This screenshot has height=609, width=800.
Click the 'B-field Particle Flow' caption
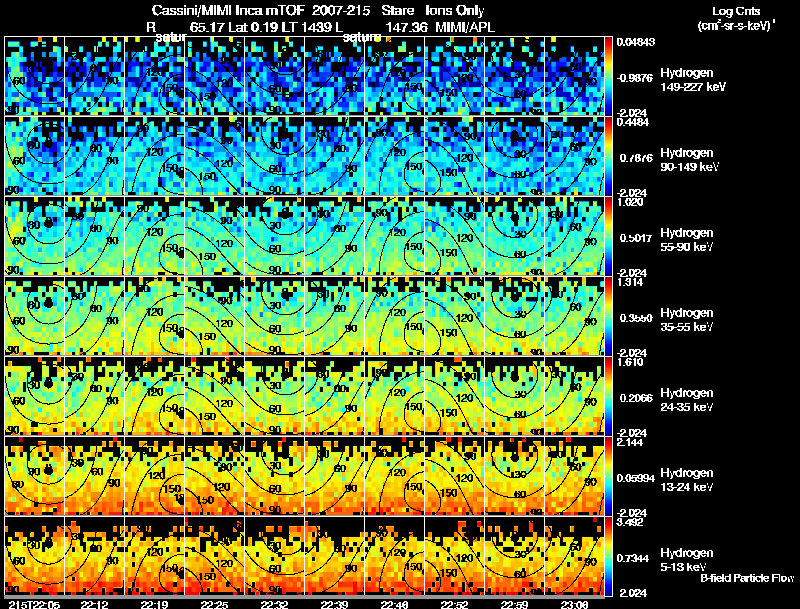click(x=747, y=578)
